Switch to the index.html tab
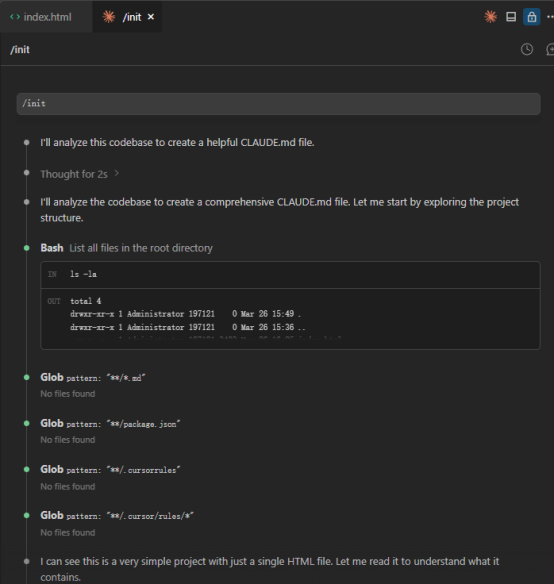Image resolution: width=554 pixels, height=584 pixels. (41, 17)
